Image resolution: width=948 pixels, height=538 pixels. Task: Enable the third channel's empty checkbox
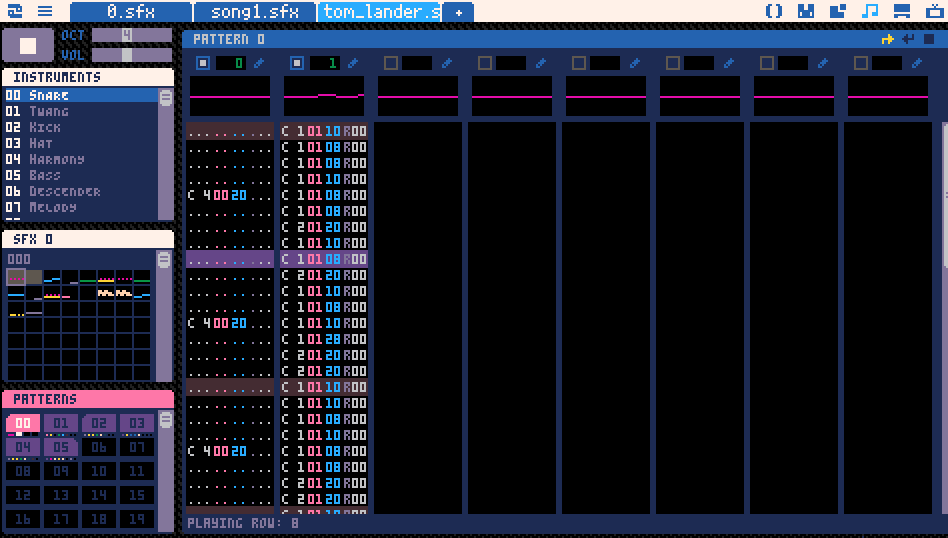391,63
